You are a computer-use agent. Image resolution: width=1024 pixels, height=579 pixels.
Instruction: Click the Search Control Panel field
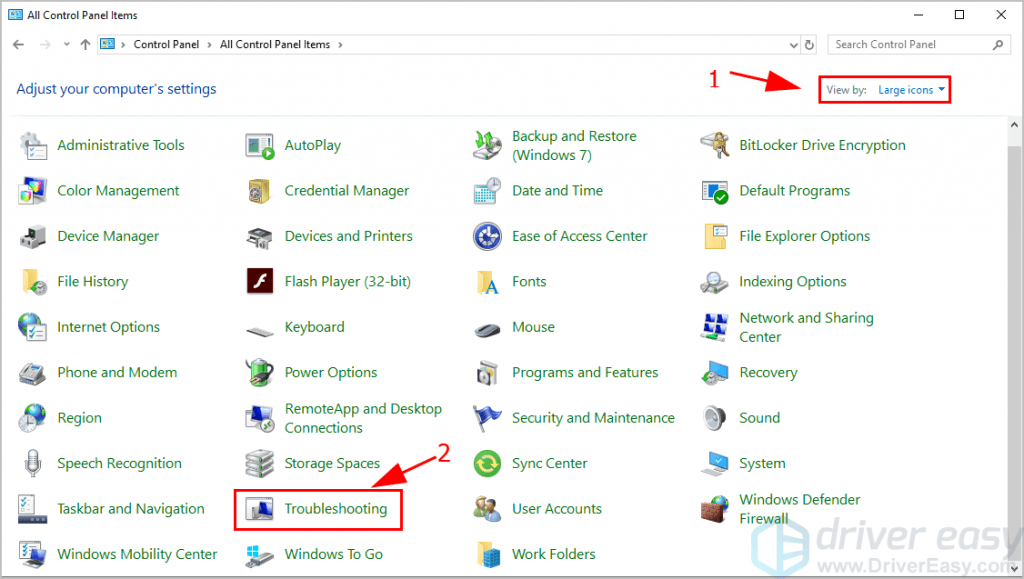(910, 45)
